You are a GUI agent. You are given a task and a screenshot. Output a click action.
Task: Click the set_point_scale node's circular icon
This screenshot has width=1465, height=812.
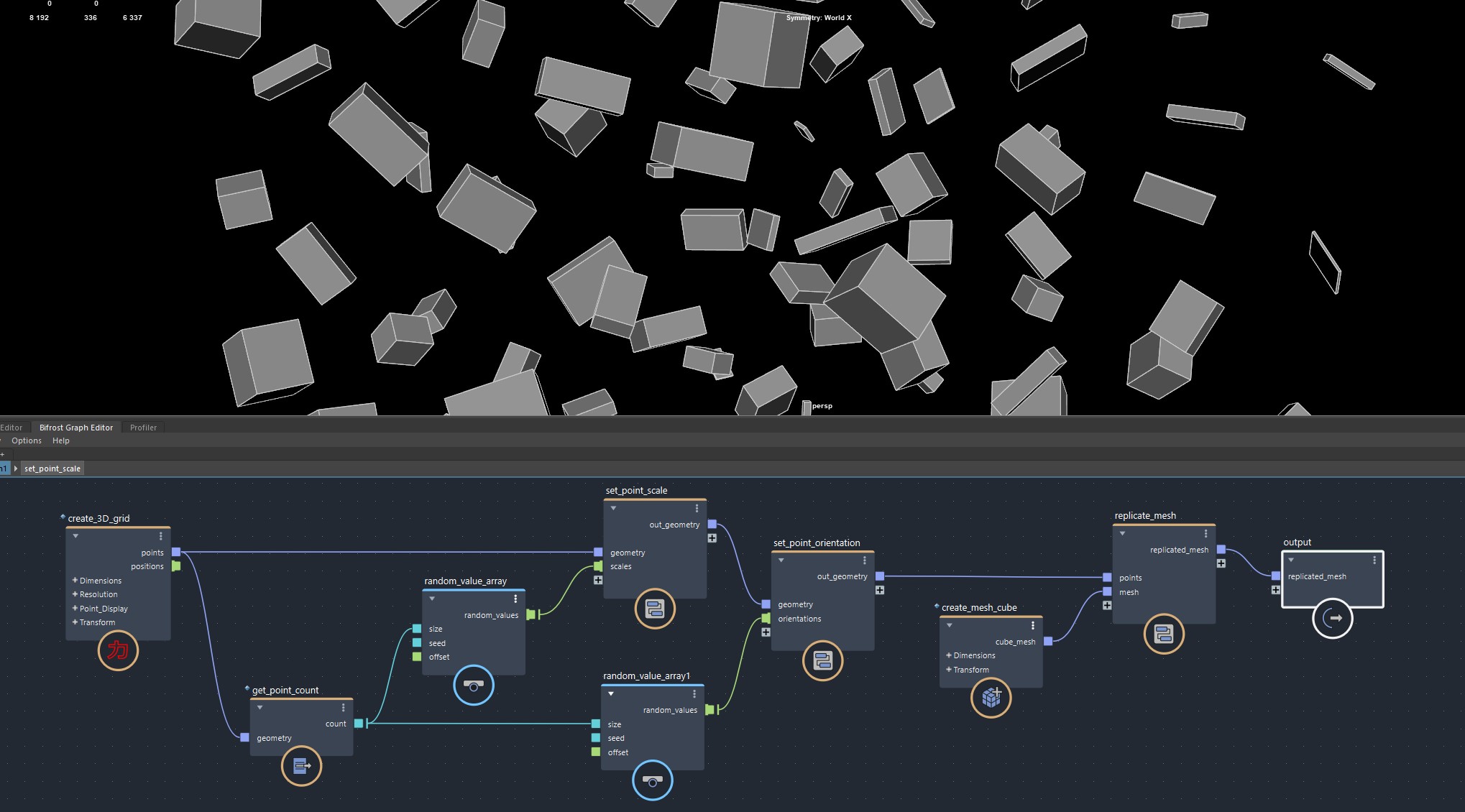pyautogui.click(x=655, y=609)
